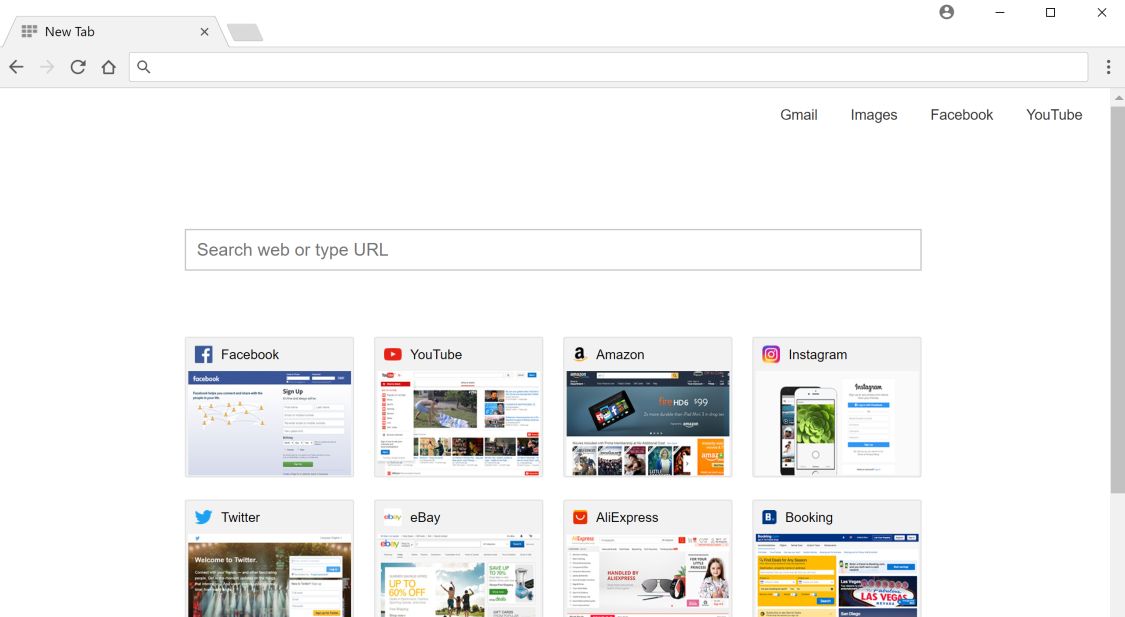Click the eBay tile title text
Image resolution: width=1125 pixels, height=617 pixels.
[425, 517]
